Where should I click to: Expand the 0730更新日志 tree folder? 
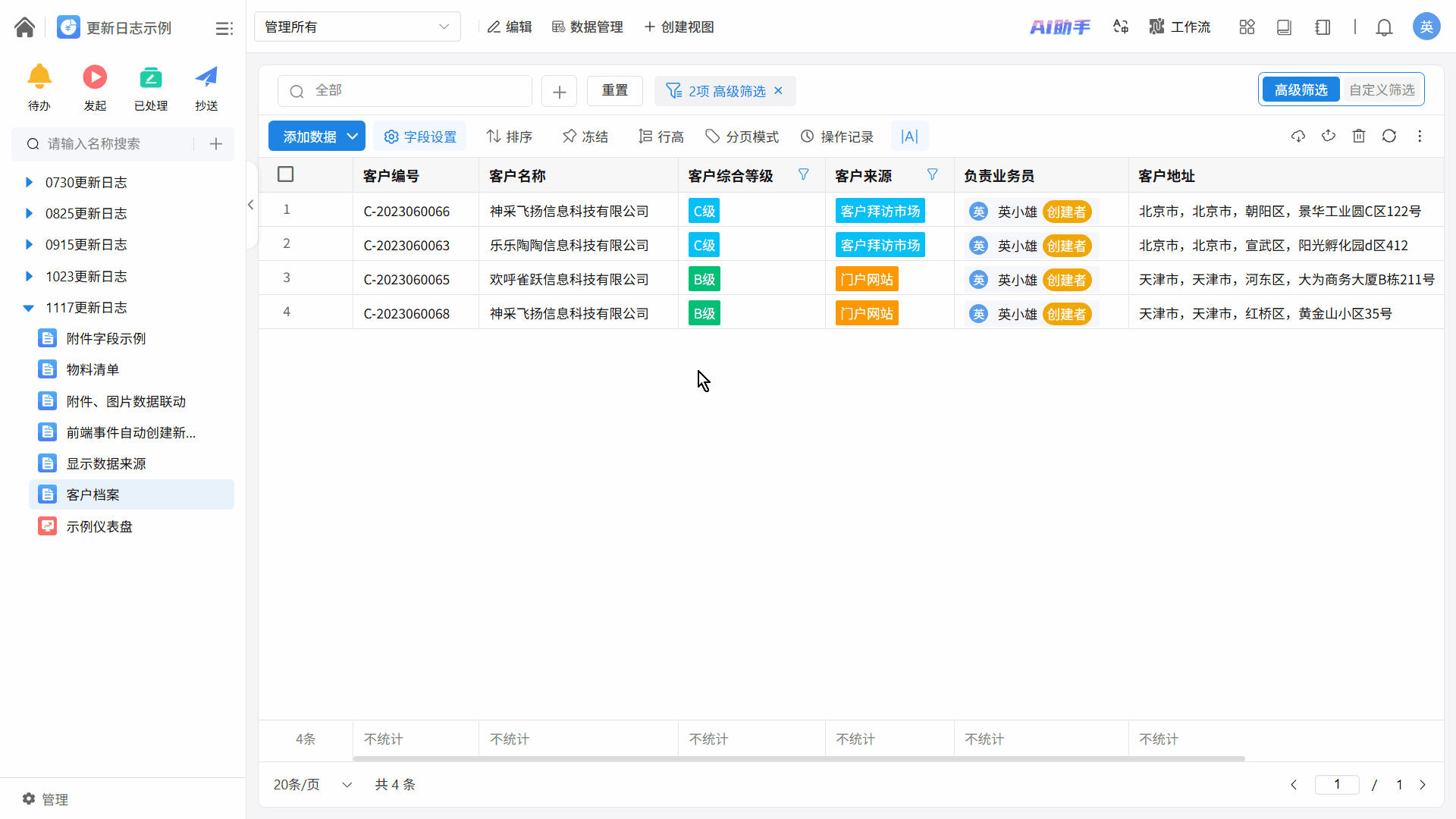[29, 182]
